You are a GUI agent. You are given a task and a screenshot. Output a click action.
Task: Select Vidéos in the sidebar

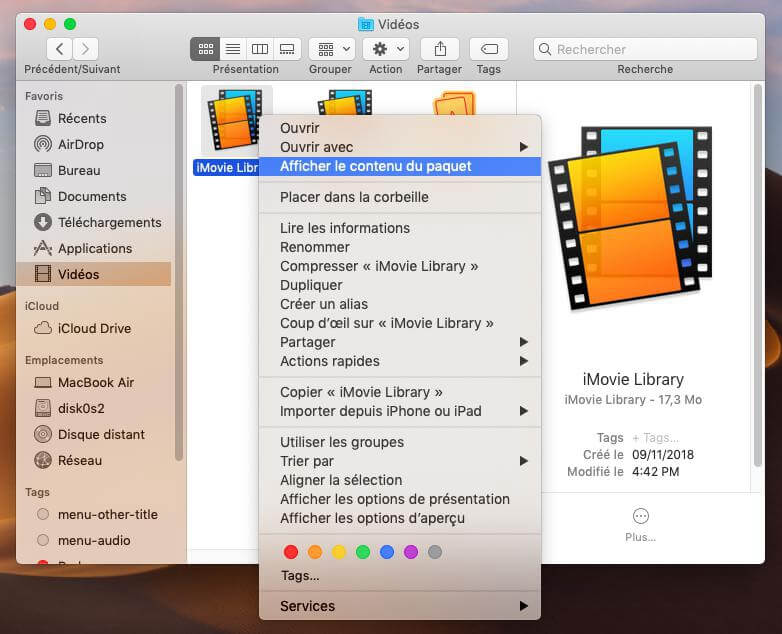95,274
